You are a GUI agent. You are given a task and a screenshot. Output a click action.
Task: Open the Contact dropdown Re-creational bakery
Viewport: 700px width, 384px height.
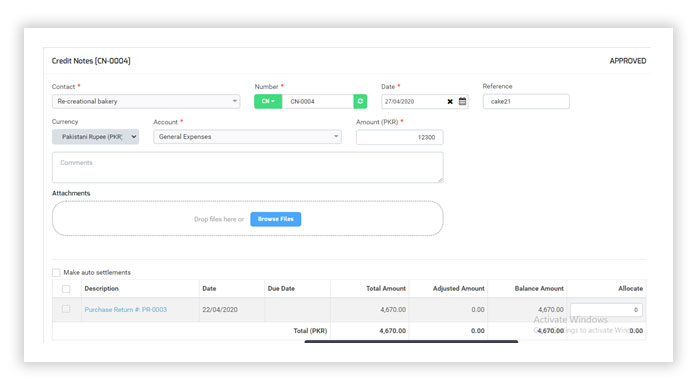[146, 101]
